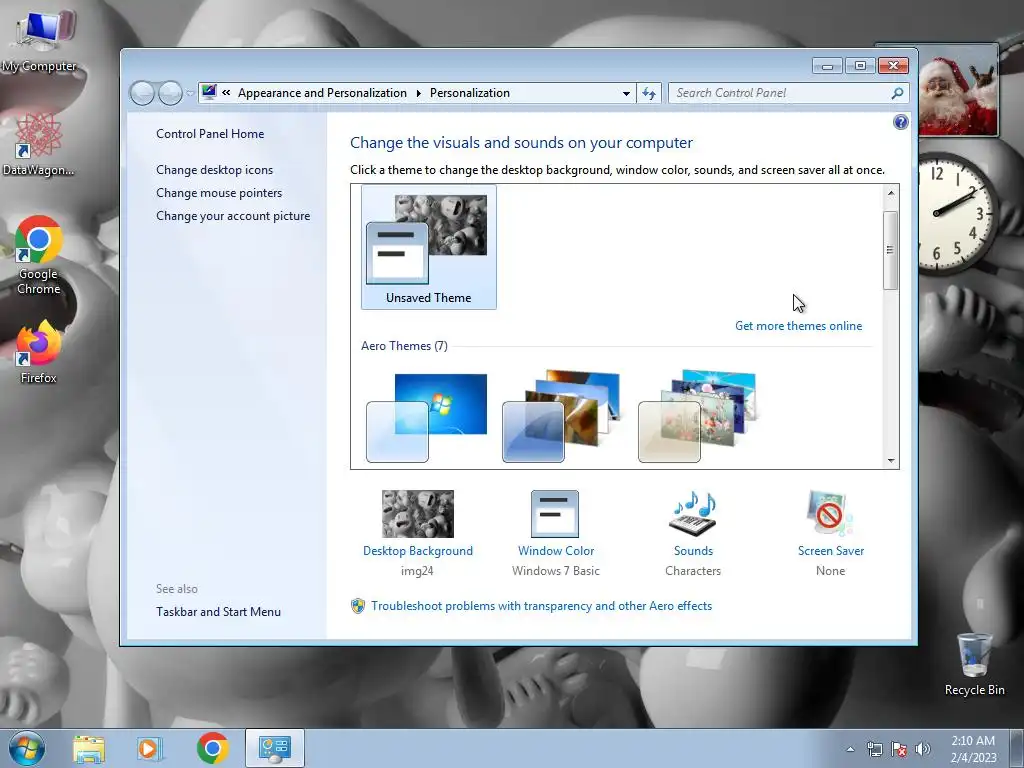Click the volume speaker tray icon
Viewport: 1024px width, 768px height.
(x=922, y=749)
